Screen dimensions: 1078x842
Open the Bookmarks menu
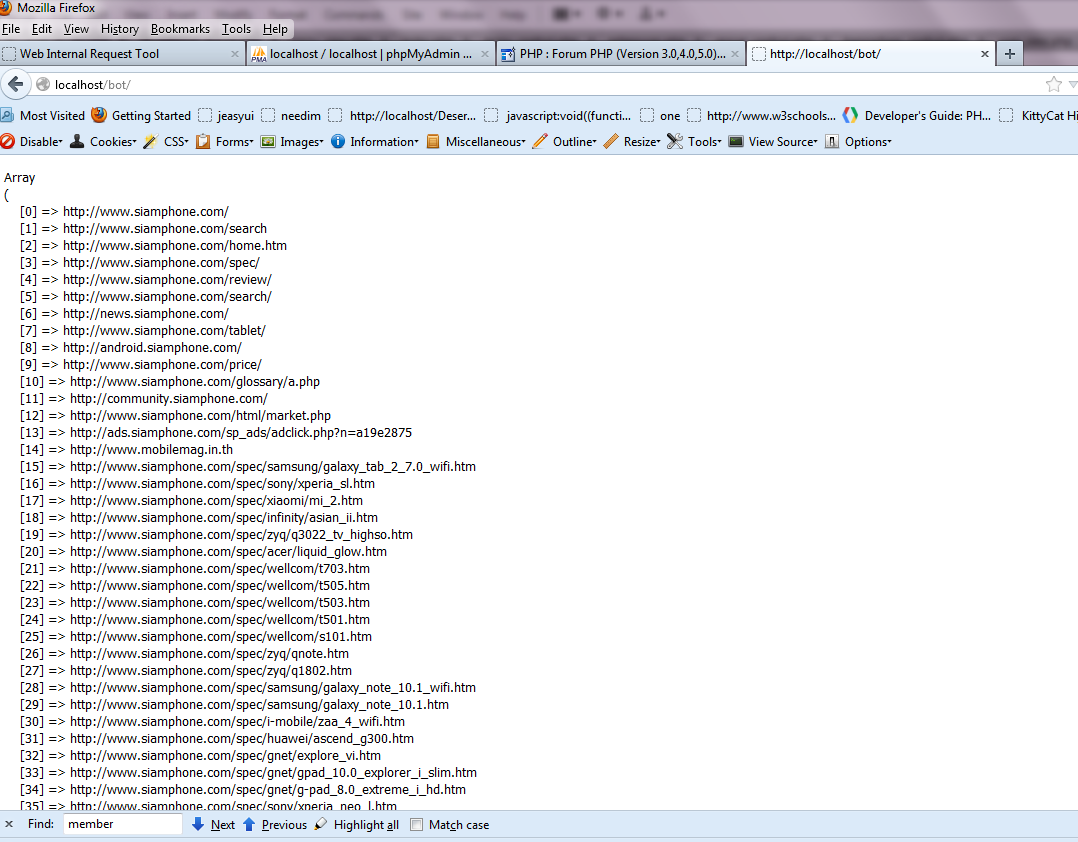click(x=180, y=29)
